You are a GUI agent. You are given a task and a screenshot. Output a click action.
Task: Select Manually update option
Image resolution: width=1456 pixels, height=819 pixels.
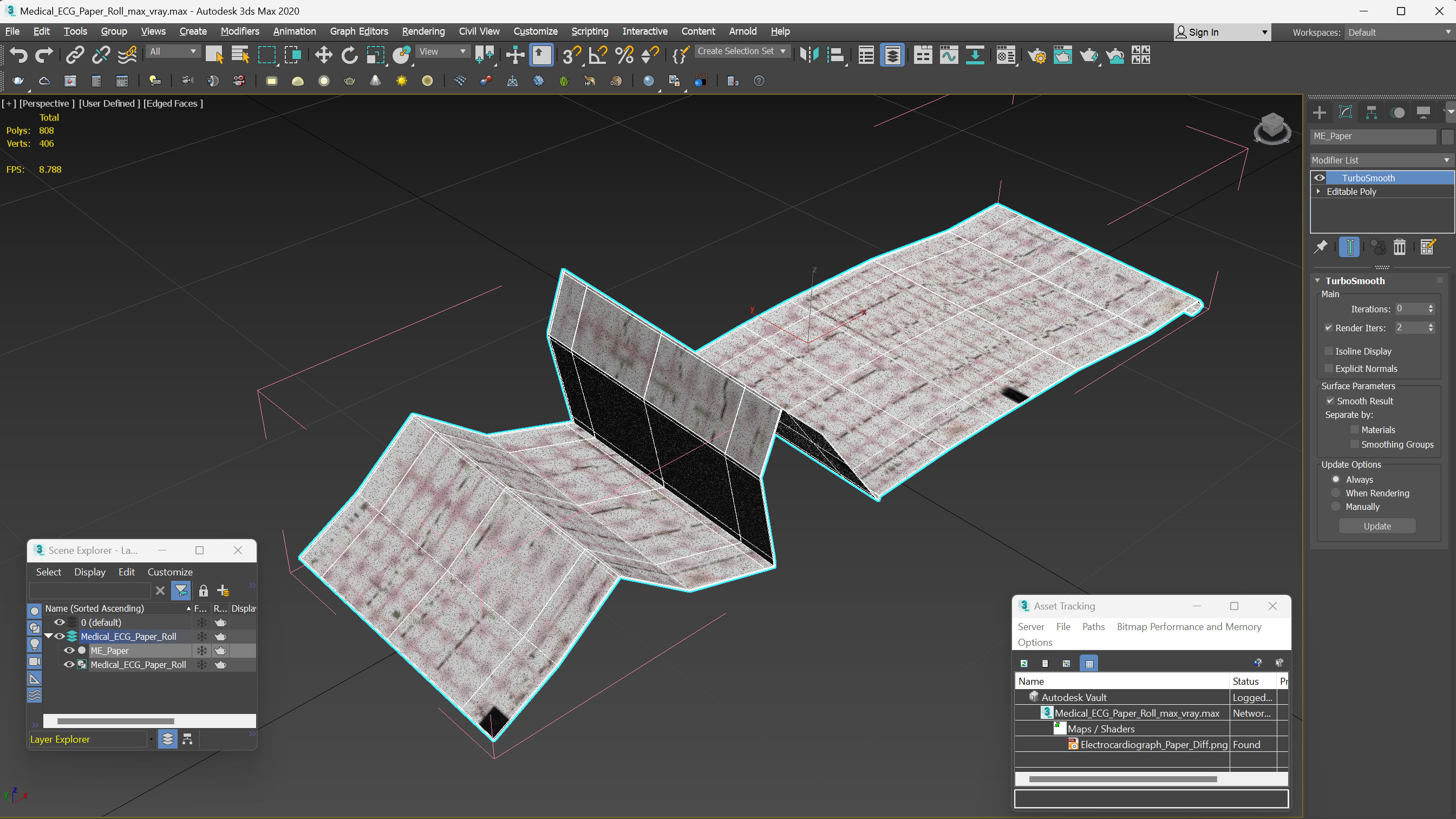[1336, 507]
